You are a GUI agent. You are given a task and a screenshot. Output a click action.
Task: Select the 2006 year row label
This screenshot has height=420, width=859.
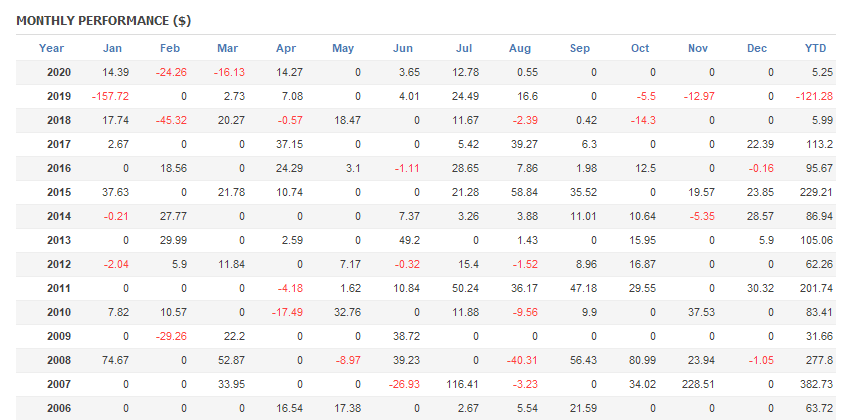point(59,409)
